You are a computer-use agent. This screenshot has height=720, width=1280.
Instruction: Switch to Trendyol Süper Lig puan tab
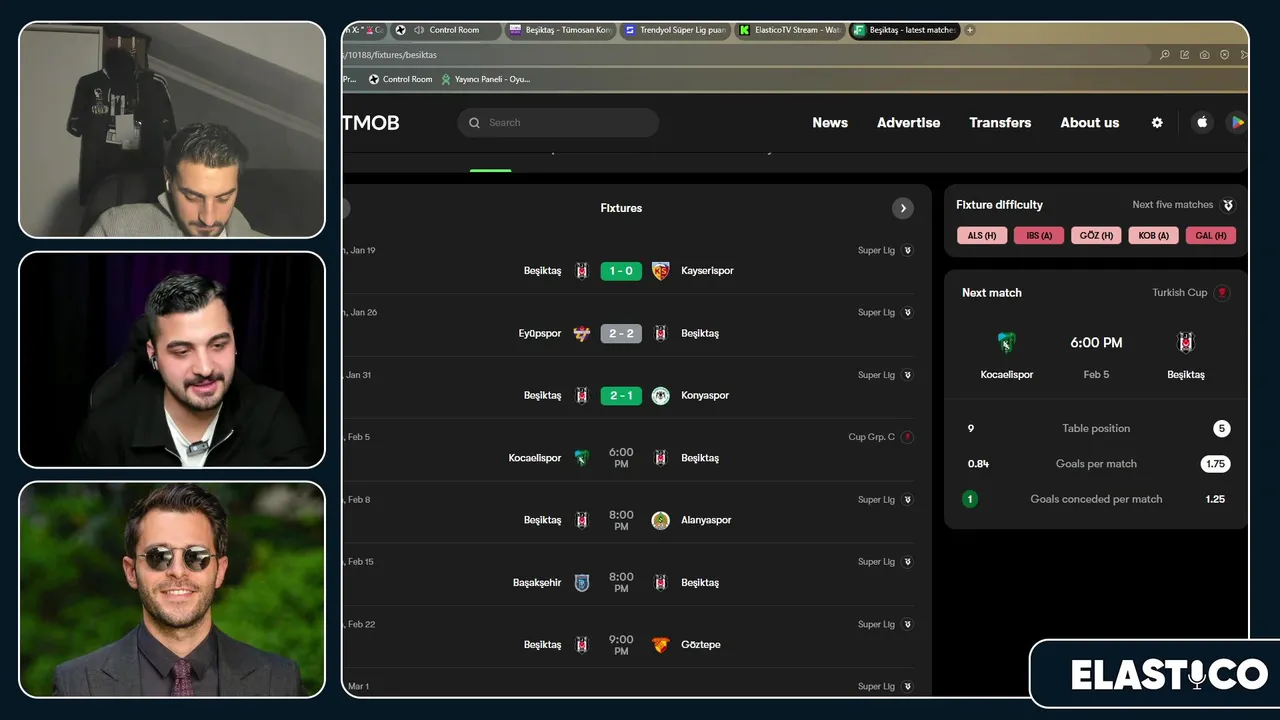pos(675,30)
